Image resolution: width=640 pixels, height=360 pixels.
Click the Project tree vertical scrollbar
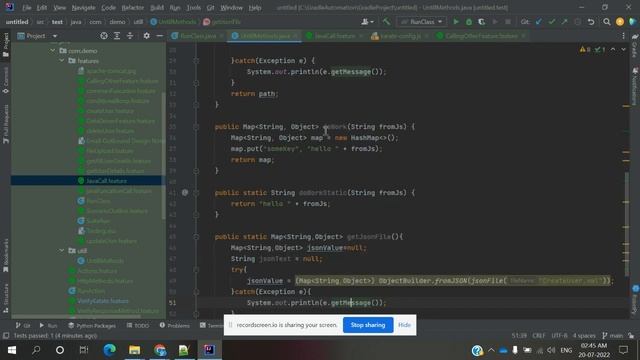pyautogui.click(x=164, y=156)
